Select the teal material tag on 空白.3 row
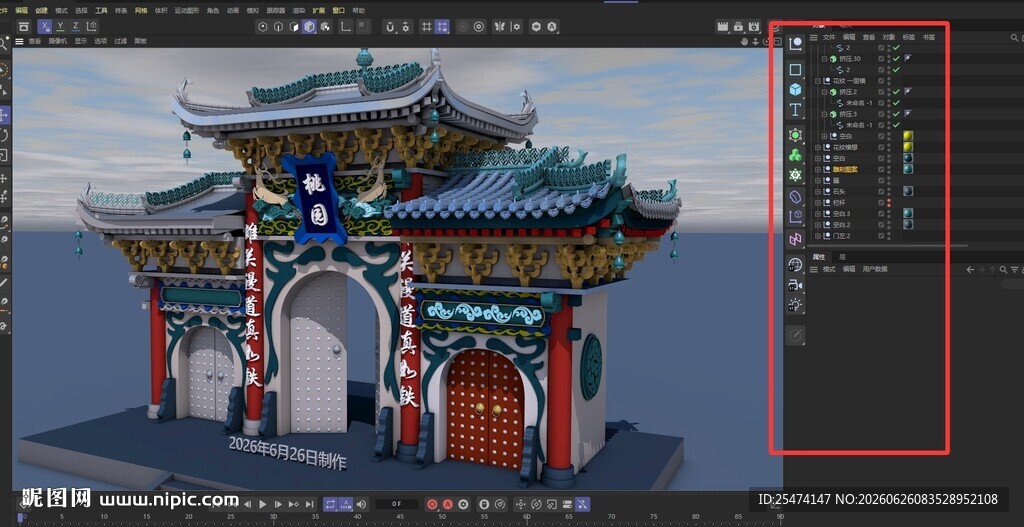 pyautogui.click(x=908, y=214)
